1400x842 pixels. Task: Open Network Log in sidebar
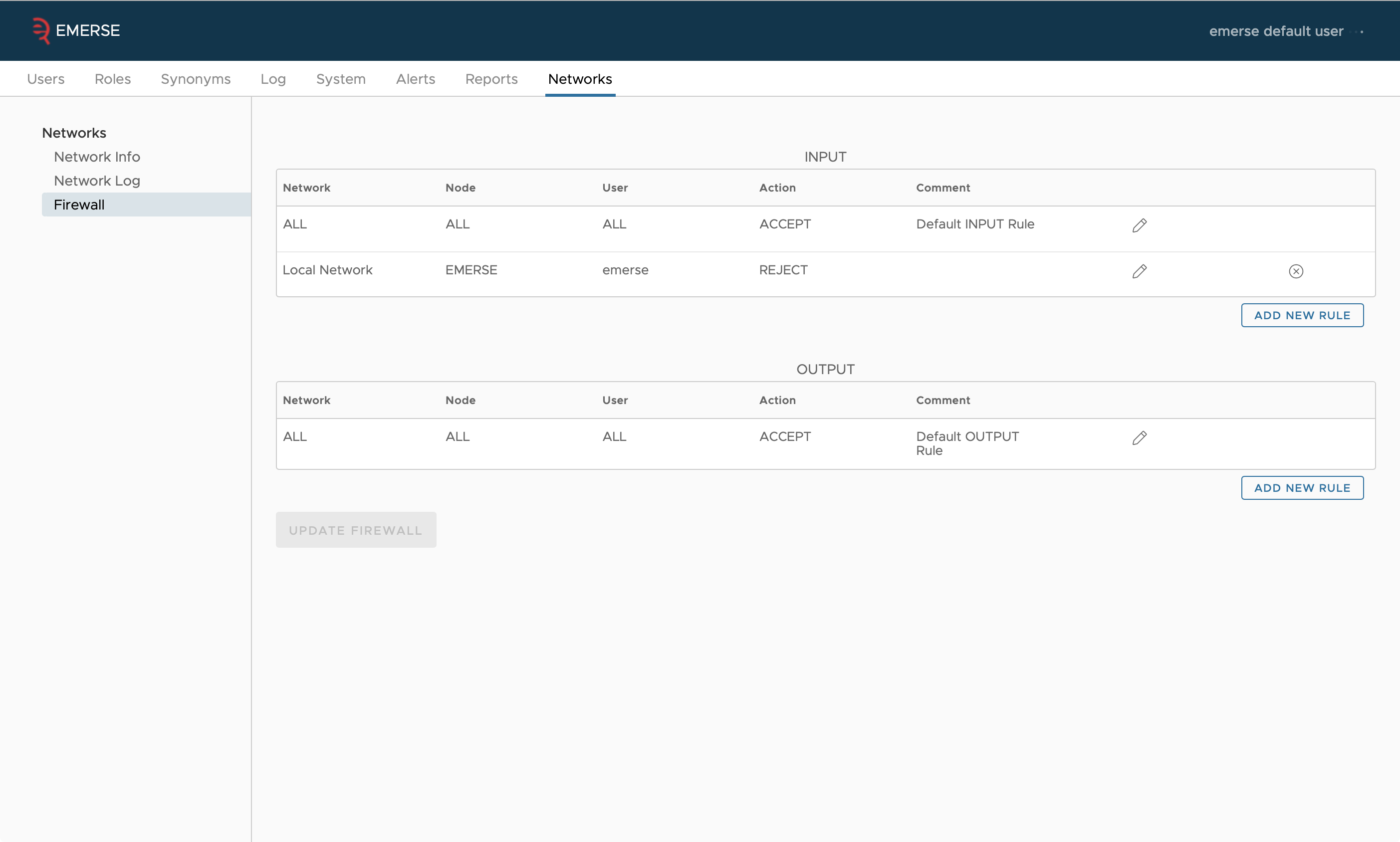point(97,181)
